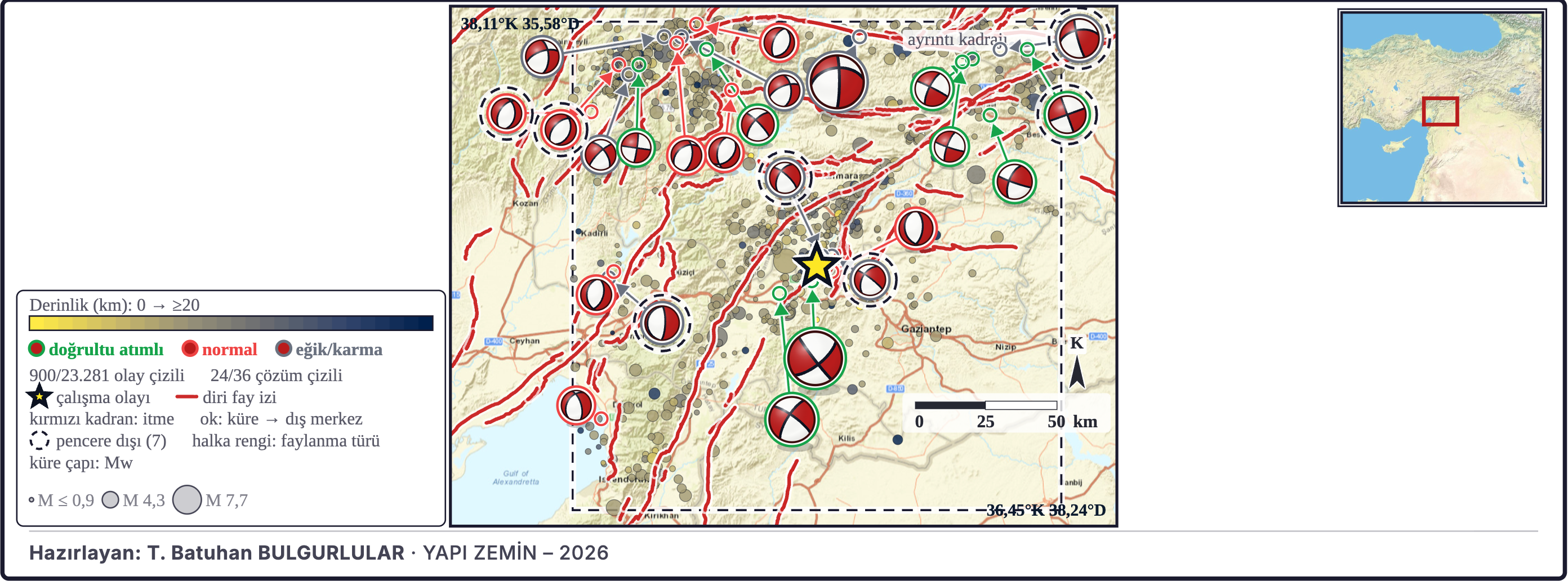Click the 'M ≤ 0,9' magnitude circle
This screenshot has width=1568, height=581.
(x=32, y=500)
